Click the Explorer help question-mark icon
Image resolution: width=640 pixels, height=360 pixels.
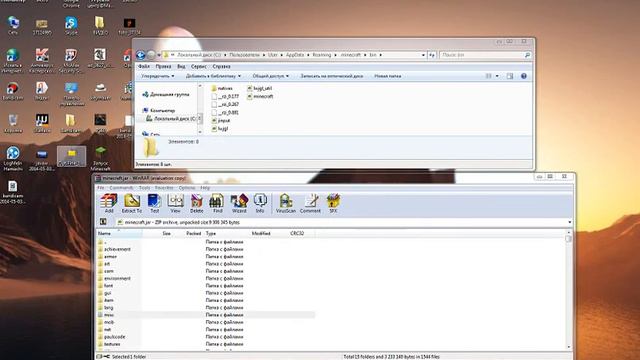pos(524,76)
